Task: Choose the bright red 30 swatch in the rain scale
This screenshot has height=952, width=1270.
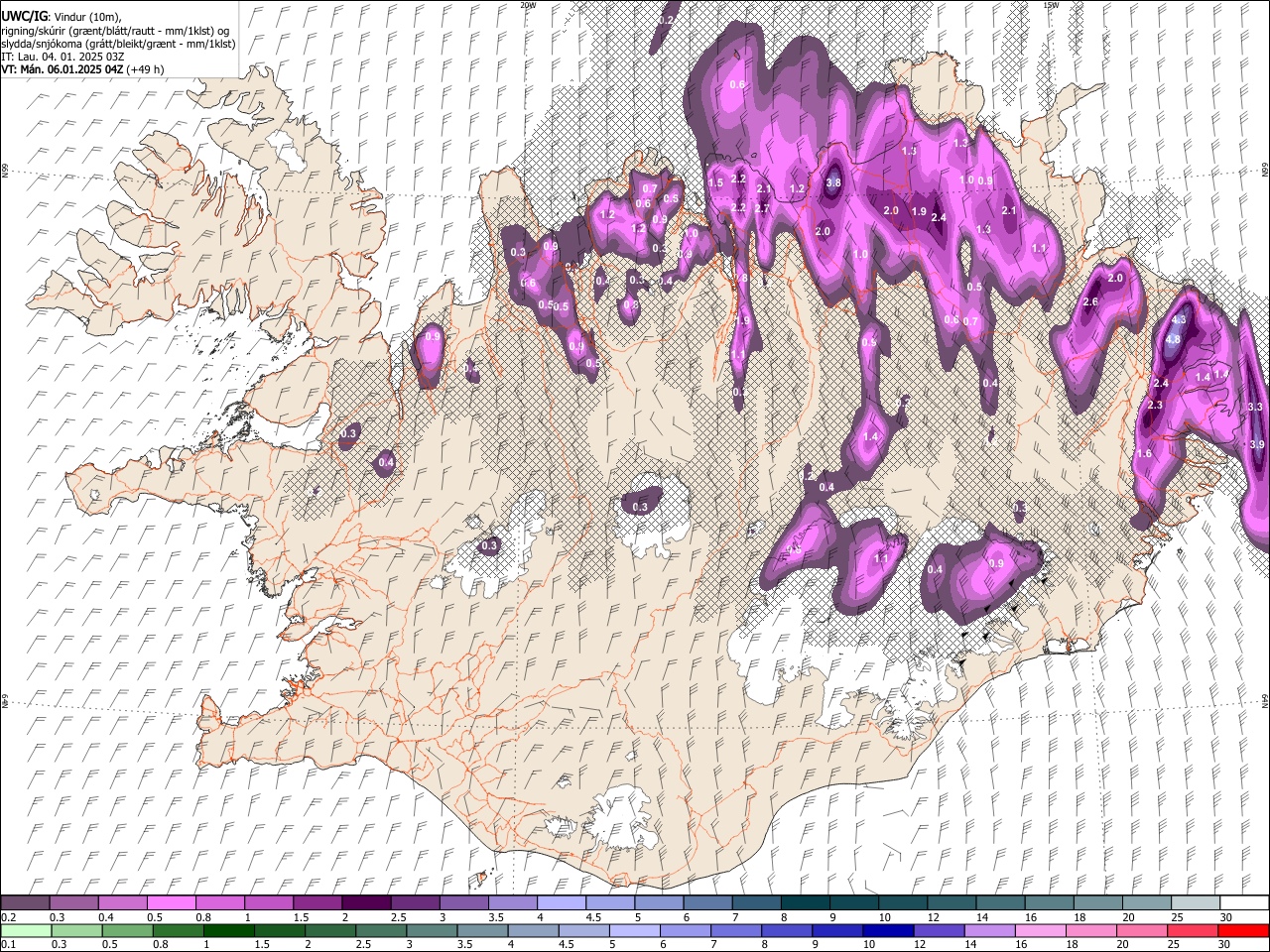Action: point(1243,930)
